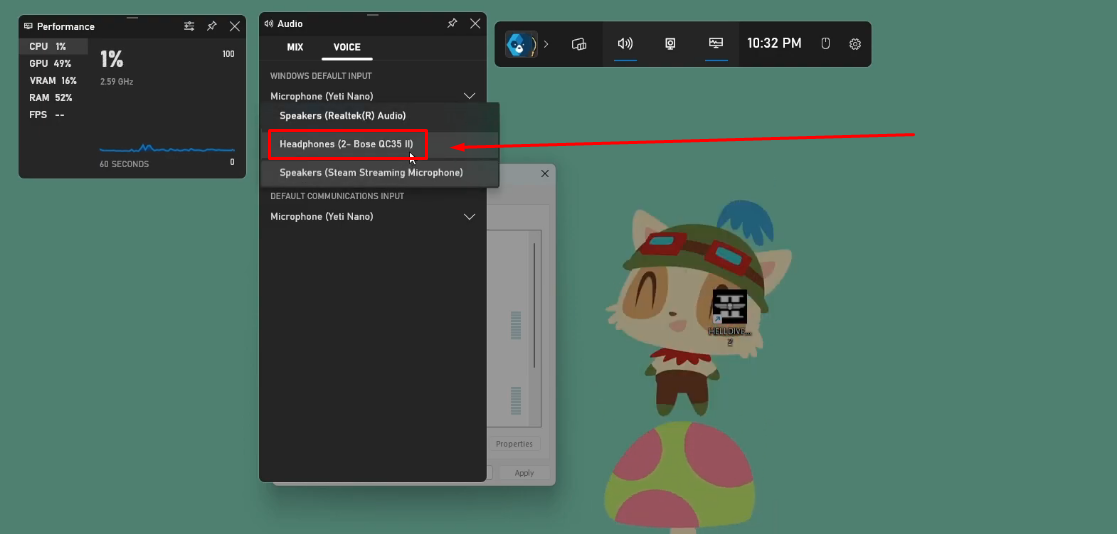Close the Audio widget
Image resolution: width=1117 pixels, height=534 pixels.
[475, 23]
